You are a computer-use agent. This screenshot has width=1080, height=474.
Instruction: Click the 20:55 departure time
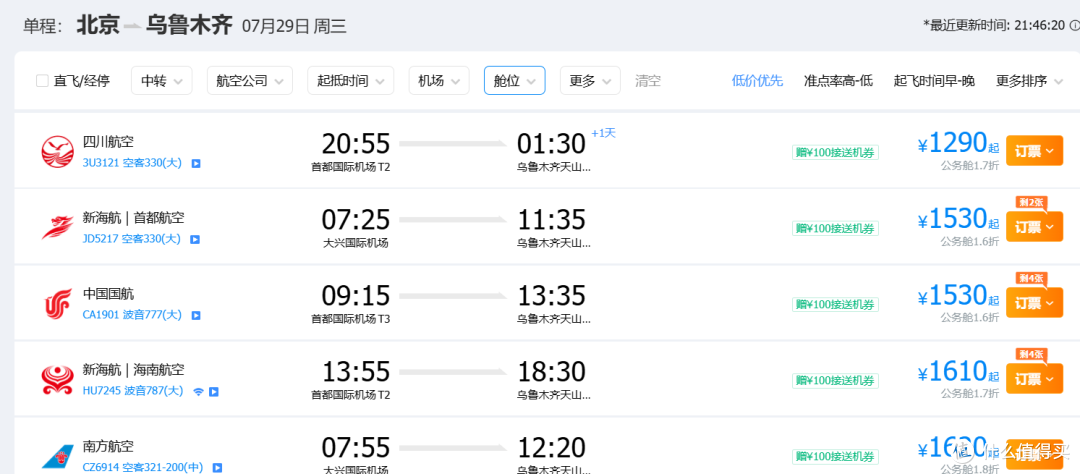coord(355,144)
